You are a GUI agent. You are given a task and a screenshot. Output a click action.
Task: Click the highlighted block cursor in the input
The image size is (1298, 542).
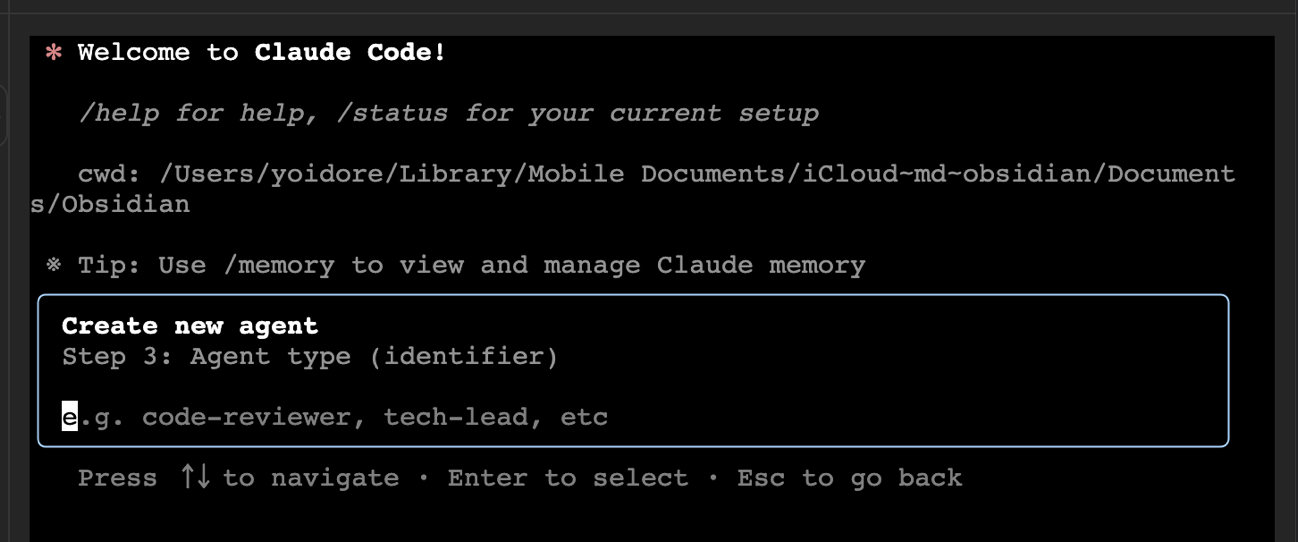[x=69, y=416]
